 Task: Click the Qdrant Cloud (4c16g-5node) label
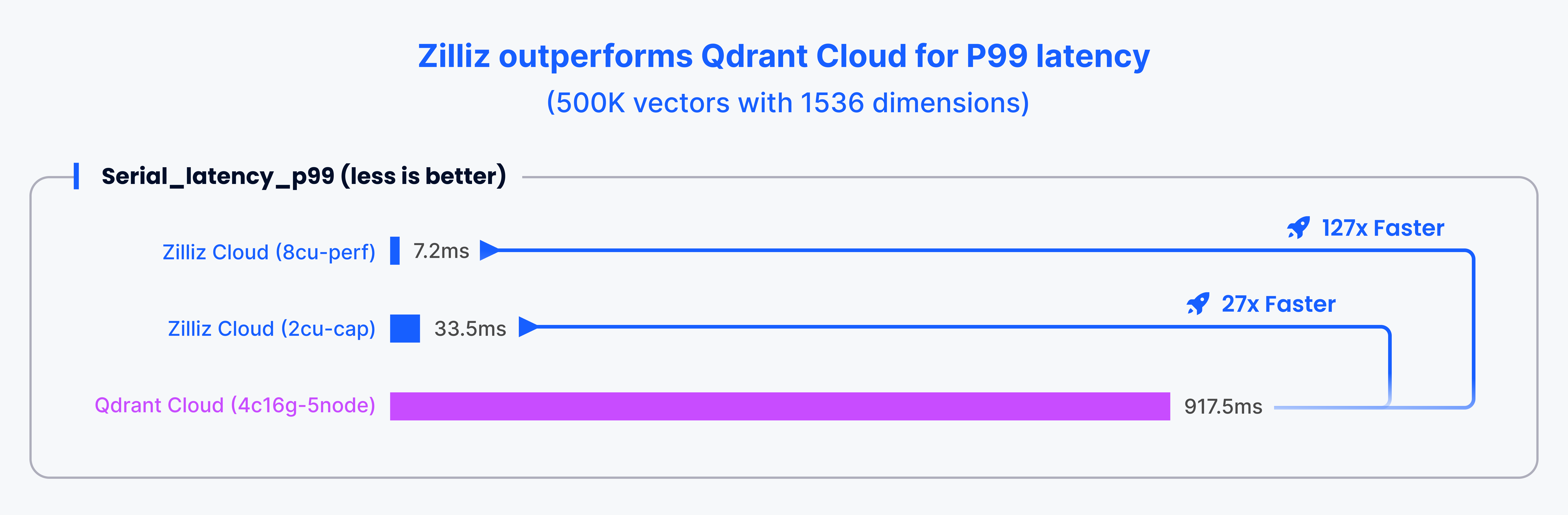[x=235, y=405]
